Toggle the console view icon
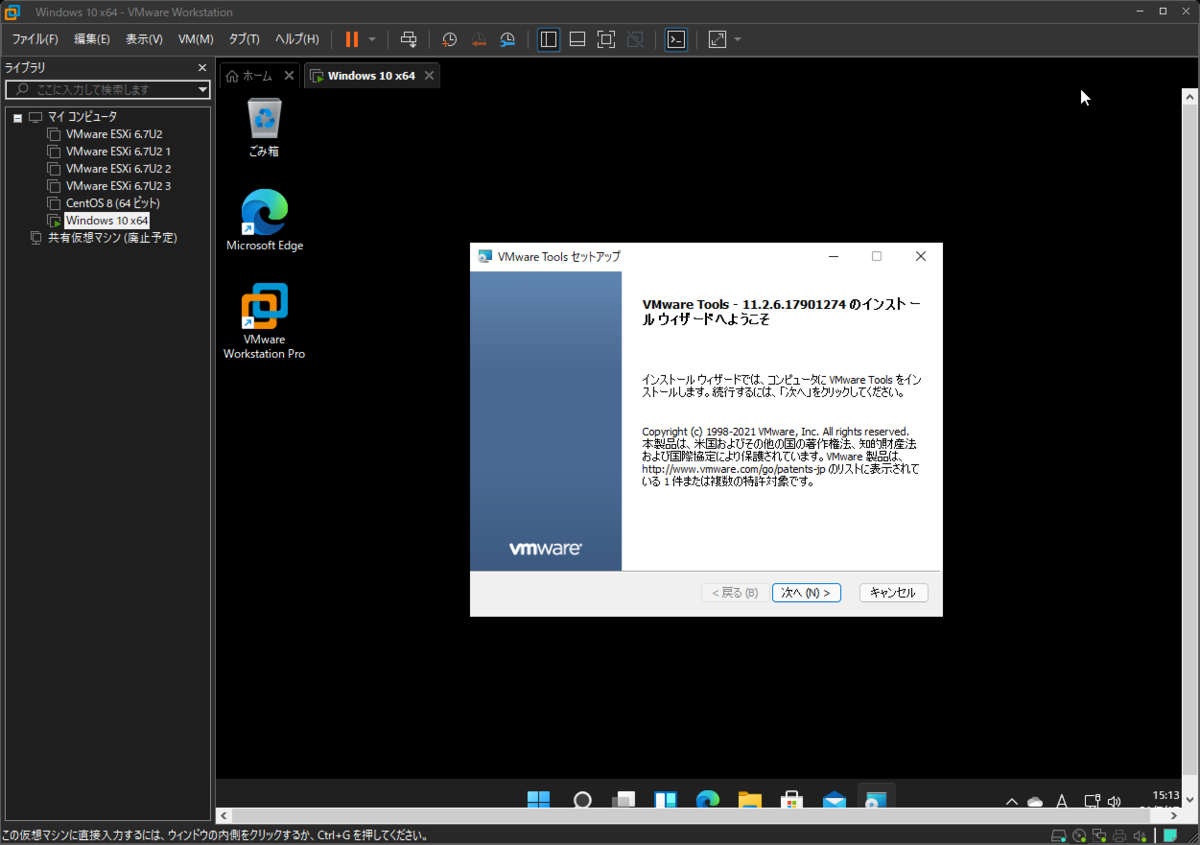 tap(676, 39)
